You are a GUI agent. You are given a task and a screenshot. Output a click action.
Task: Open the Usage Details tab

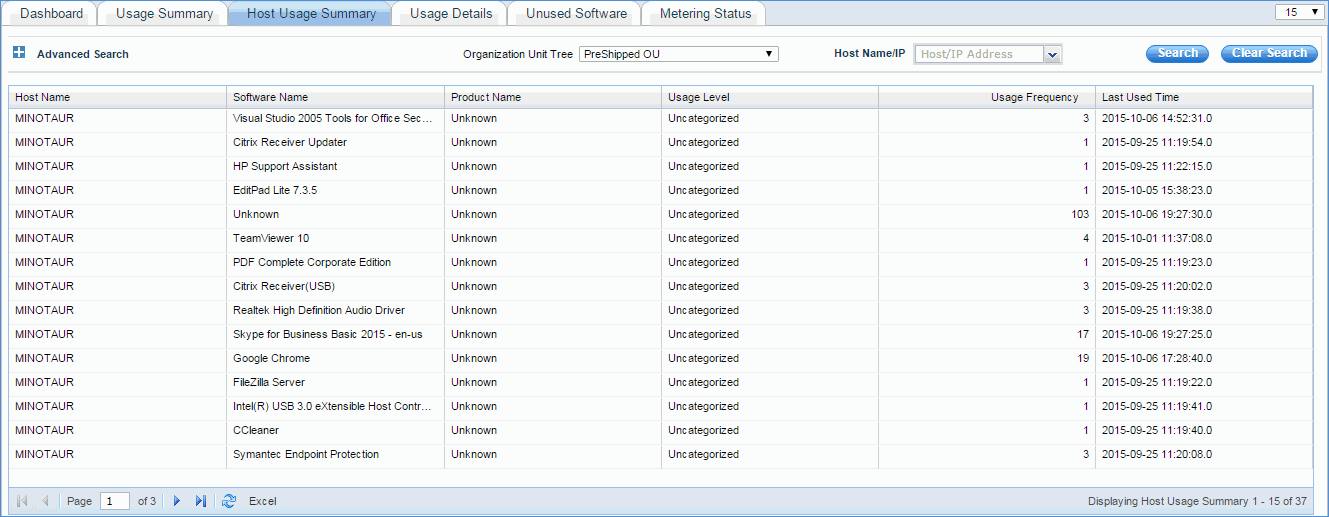pyautogui.click(x=451, y=14)
